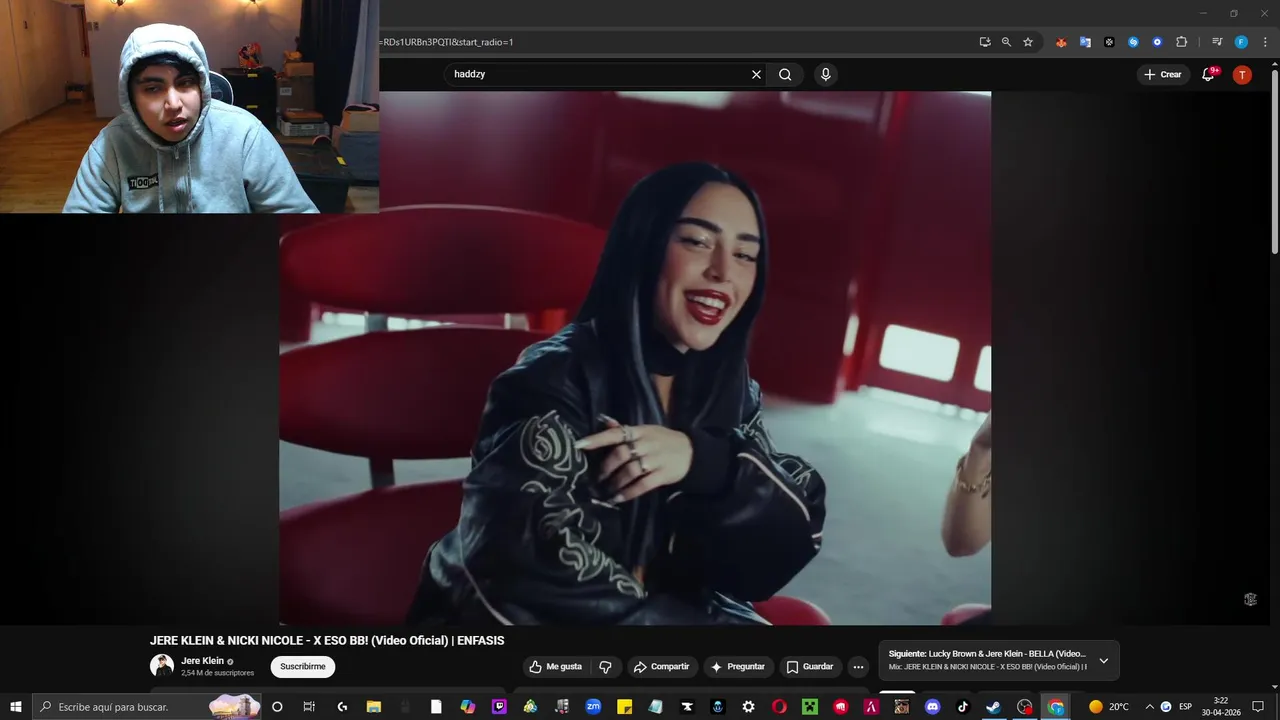Click the 'Siguiente: Lucky Brown & Jere Klein' text
This screenshot has width=1280, height=720.
click(987, 654)
